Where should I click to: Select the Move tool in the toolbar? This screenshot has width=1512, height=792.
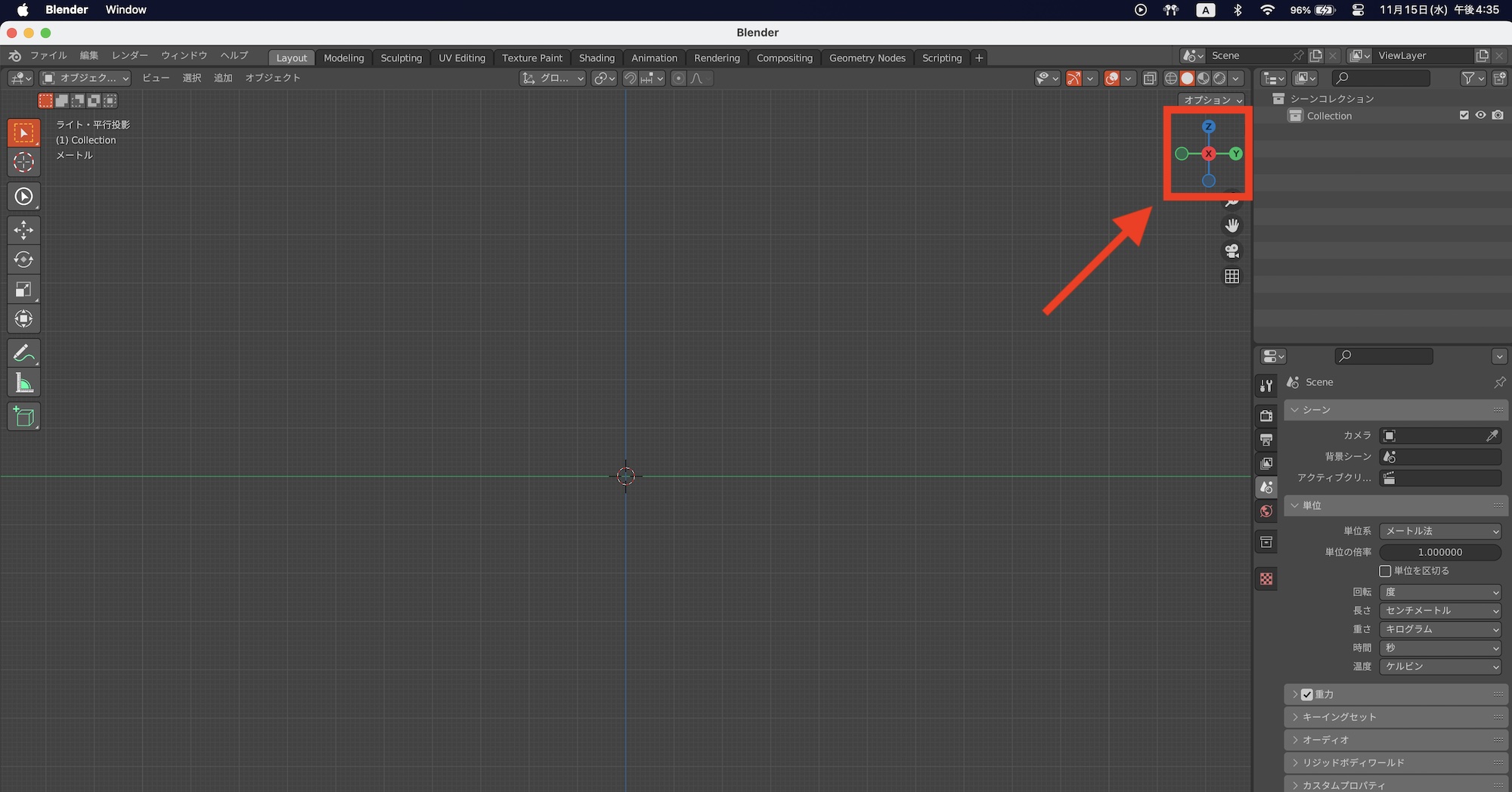click(x=23, y=230)
